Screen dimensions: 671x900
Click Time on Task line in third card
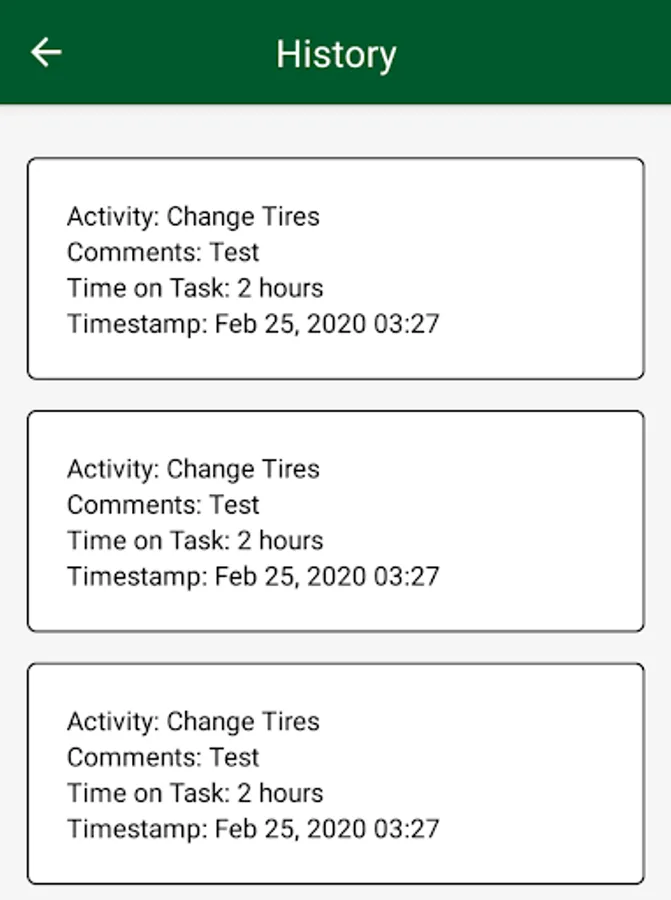[x=195, y=793]
